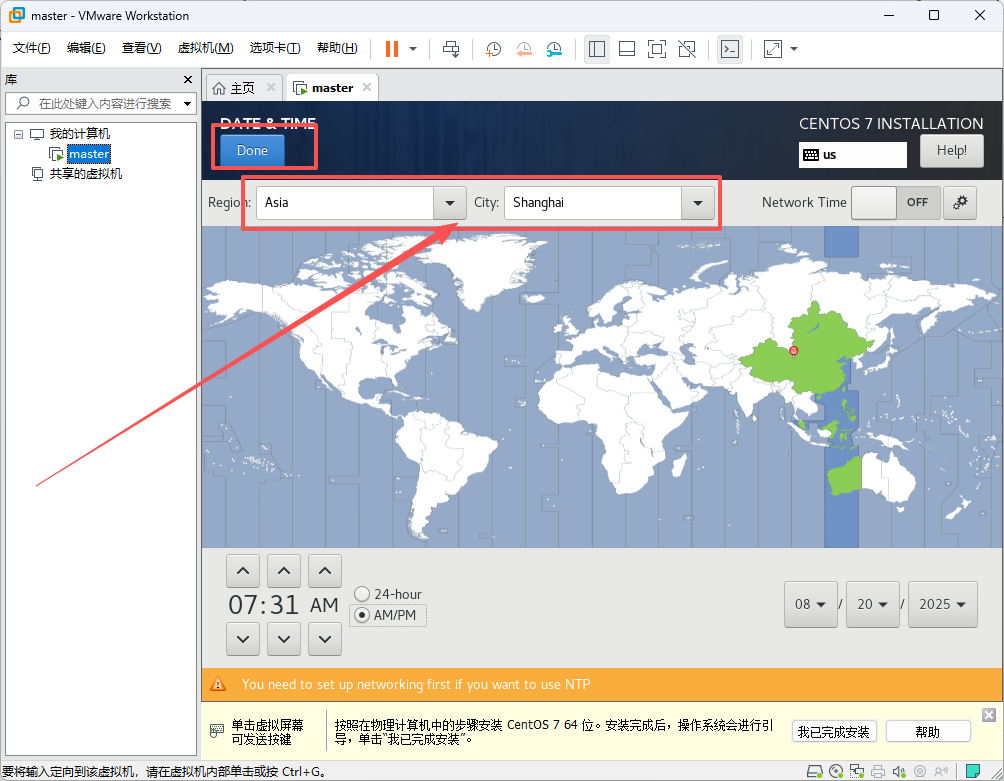This screenshot has width=1004, height=781.
Task: Close the 库 library panel
Action: point(188,79)
